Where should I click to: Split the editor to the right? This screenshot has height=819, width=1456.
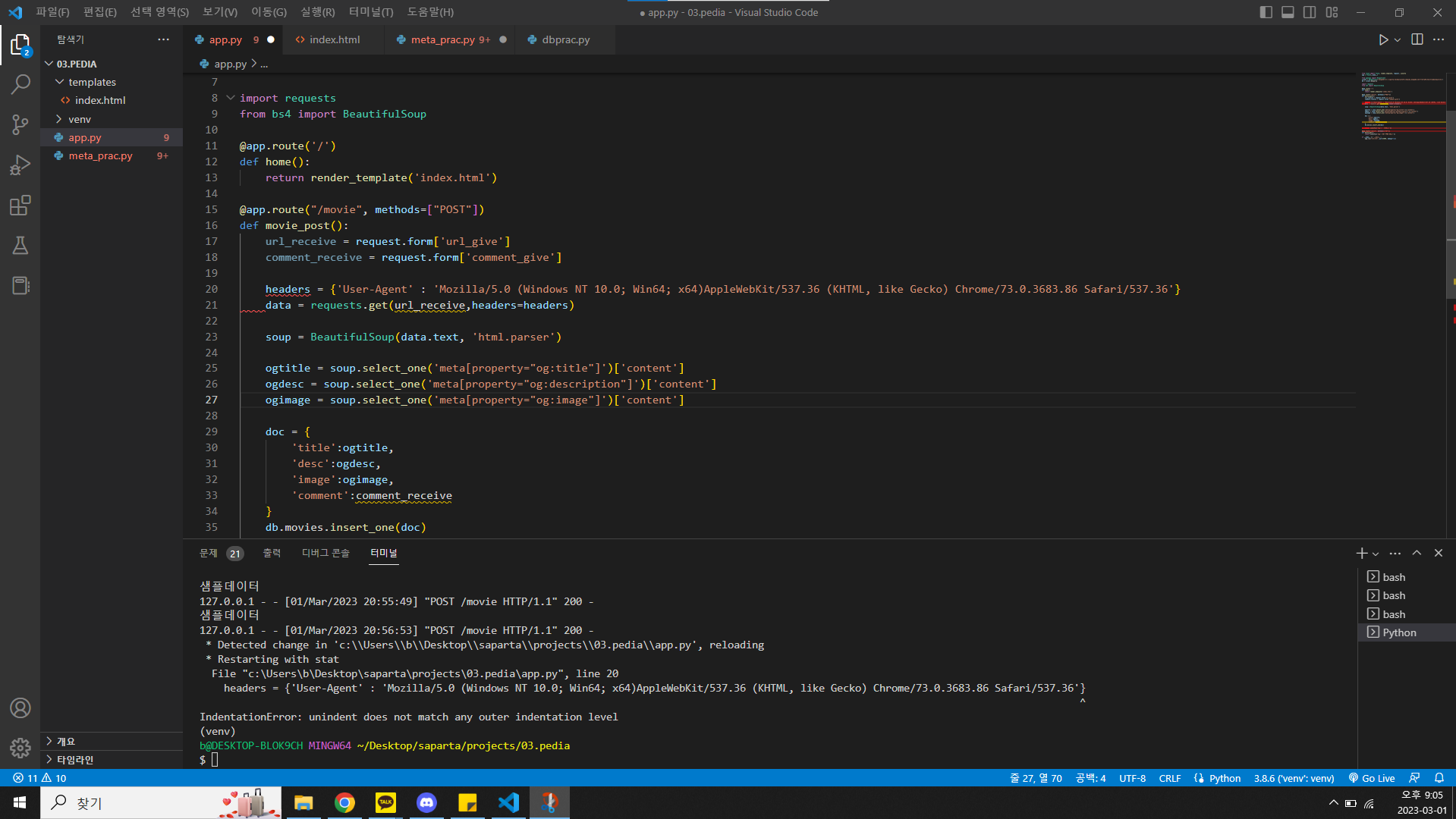(1417, 39)
